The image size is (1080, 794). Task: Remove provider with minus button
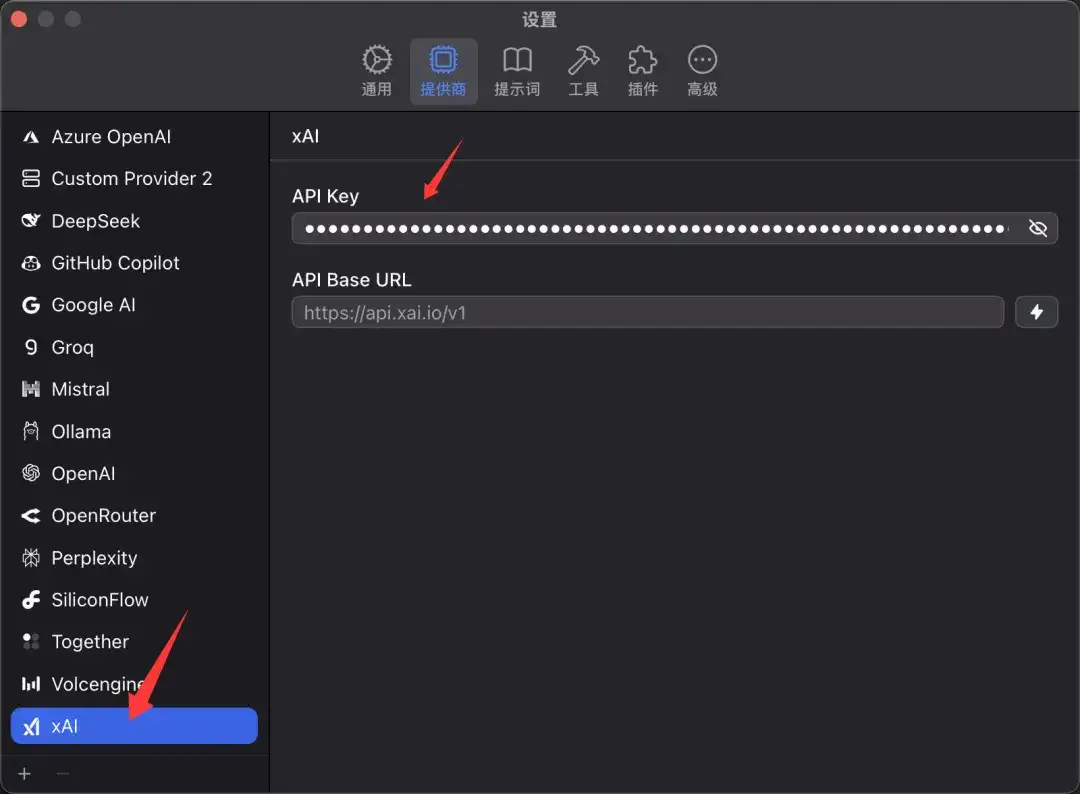63,774
